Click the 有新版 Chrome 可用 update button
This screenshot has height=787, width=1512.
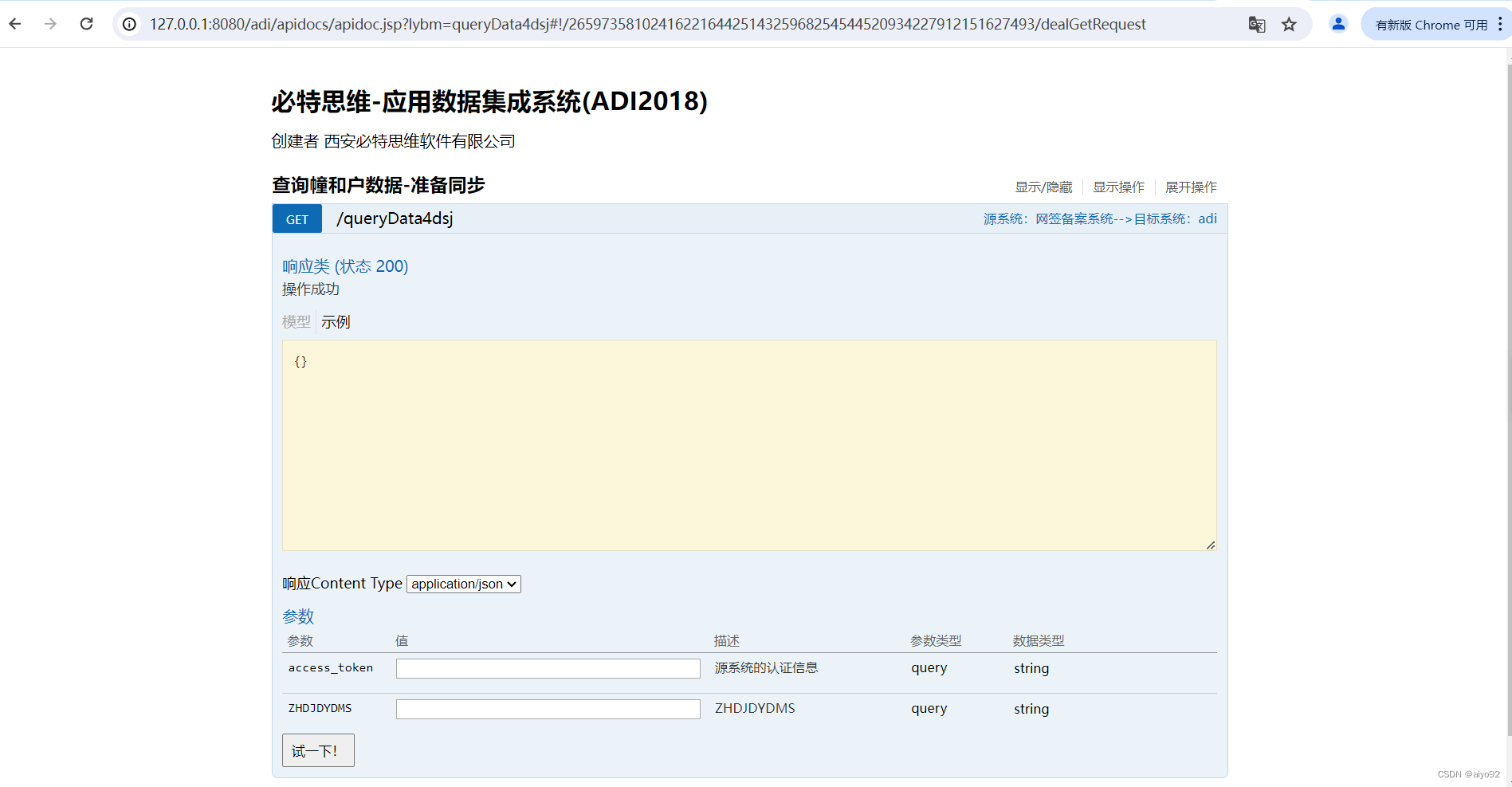click(1431, 25)
